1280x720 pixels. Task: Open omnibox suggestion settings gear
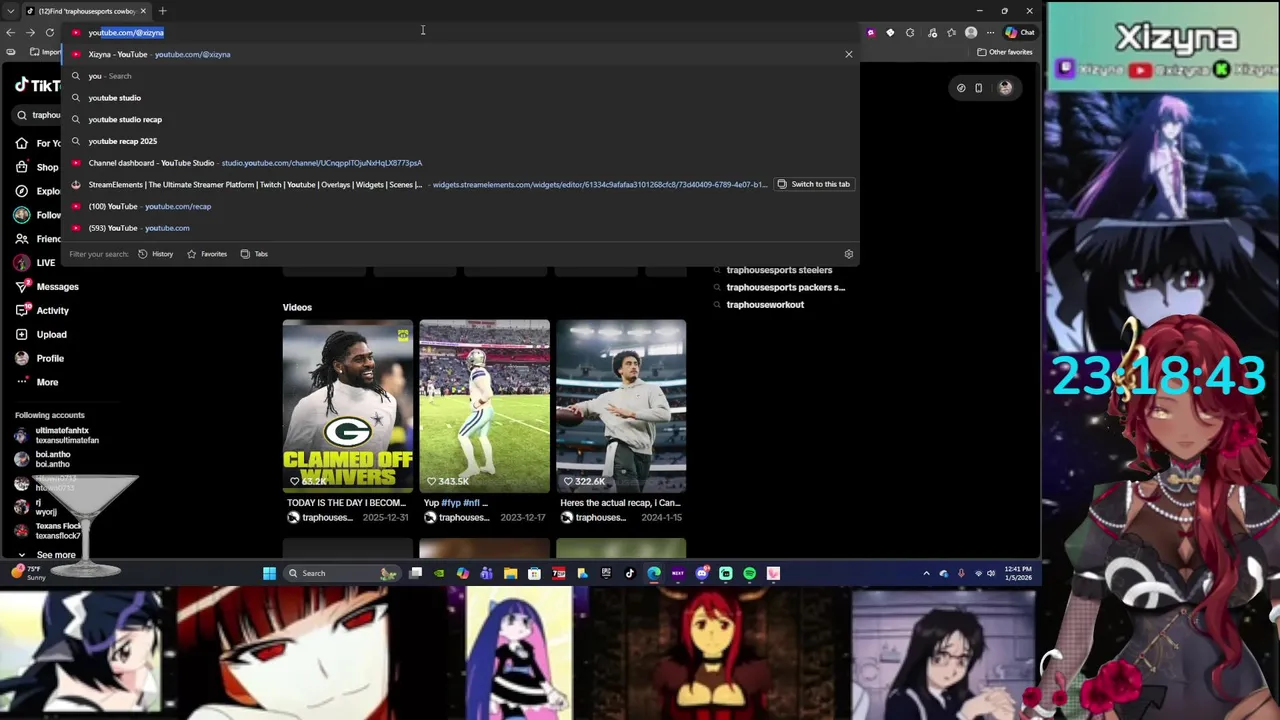tap(849, 254)
